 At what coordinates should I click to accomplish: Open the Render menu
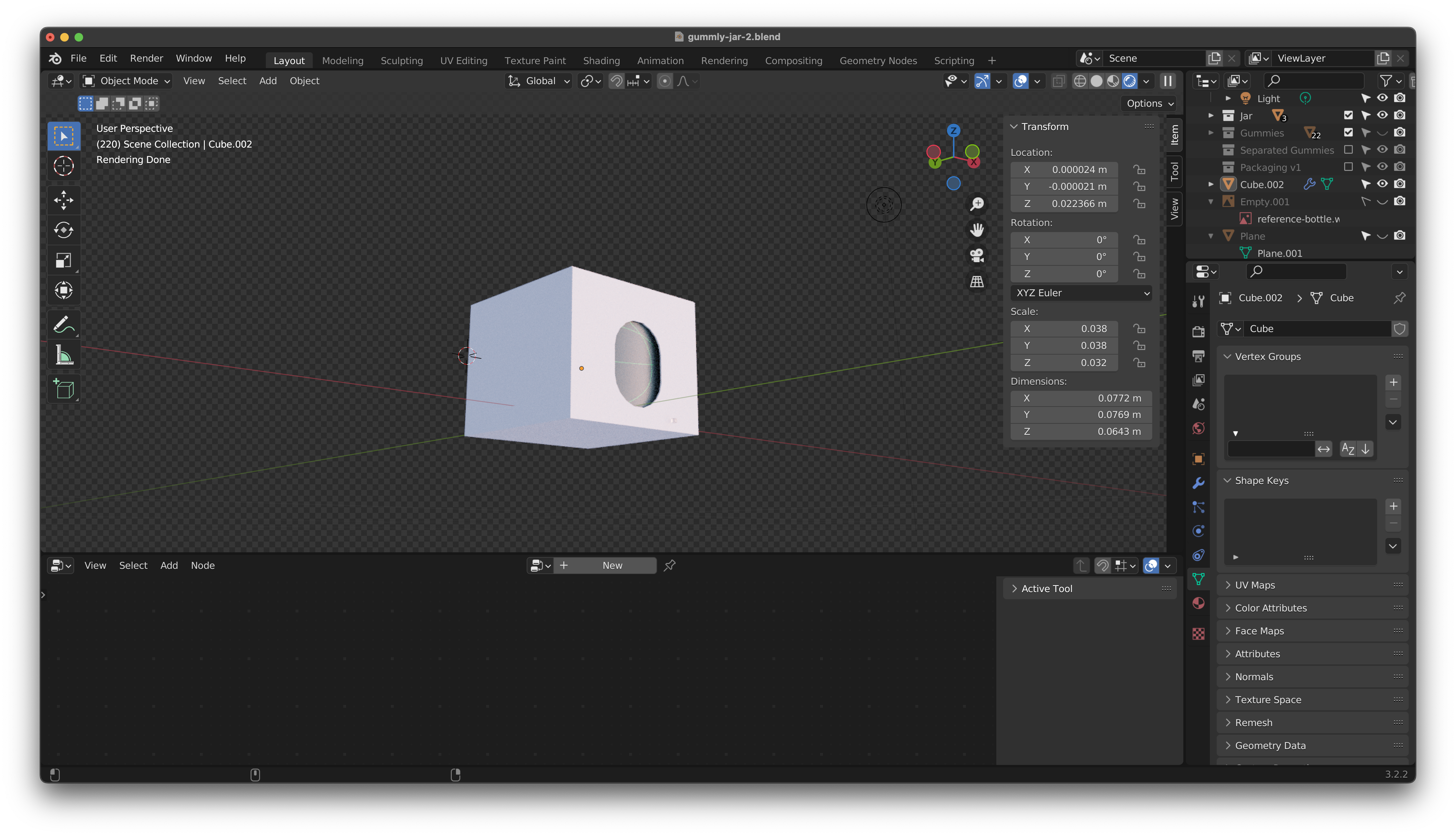click(147, 58)
